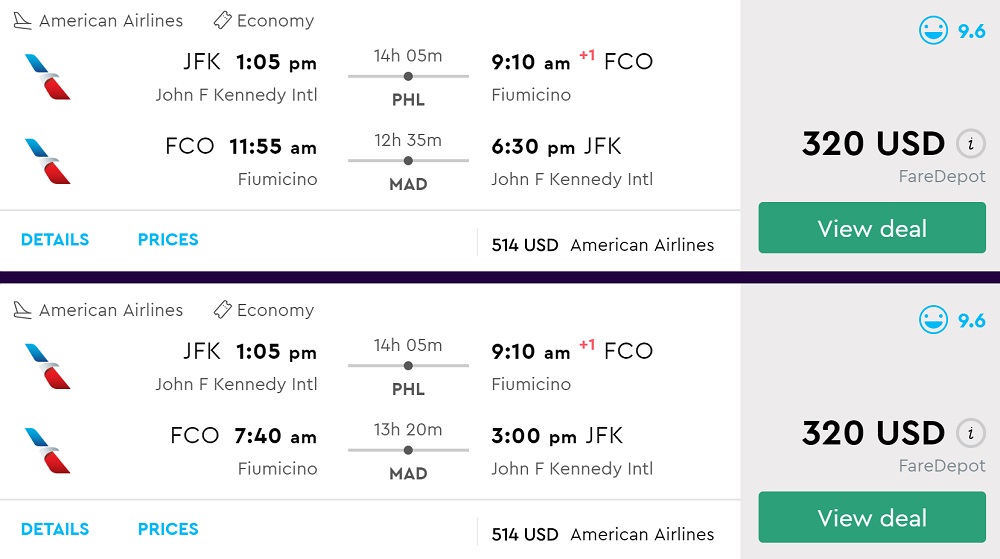This screenshot has width=1000, height=559.
Task: Click the American Airlines logo beside the FCO 7:40 am flight
Action: (48, 450)
